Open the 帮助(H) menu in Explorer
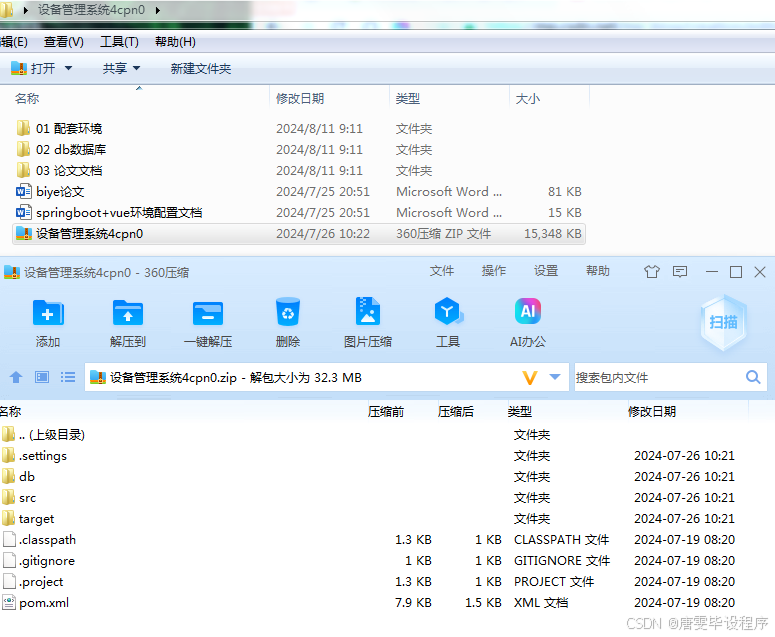 175,42
